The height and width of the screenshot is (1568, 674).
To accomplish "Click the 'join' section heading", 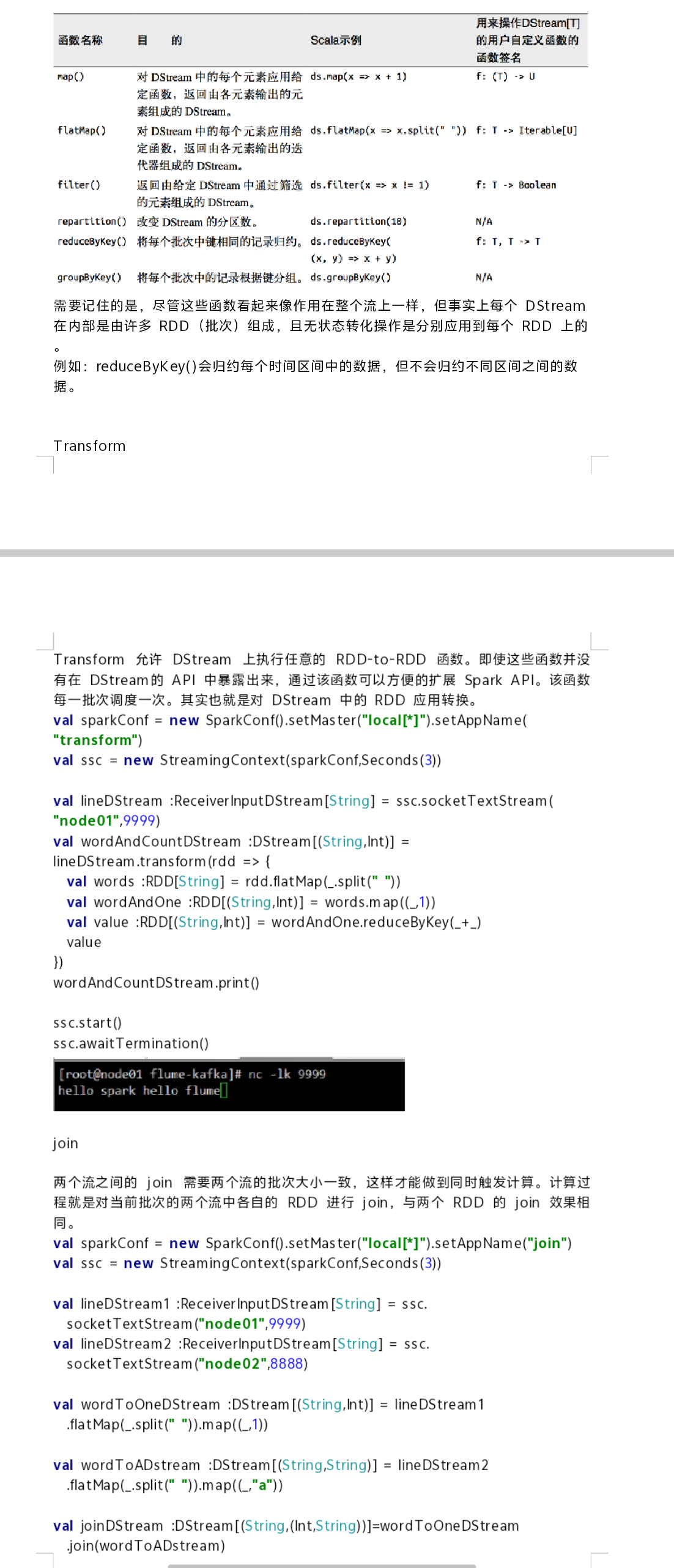I will (x=65, y=1143).
